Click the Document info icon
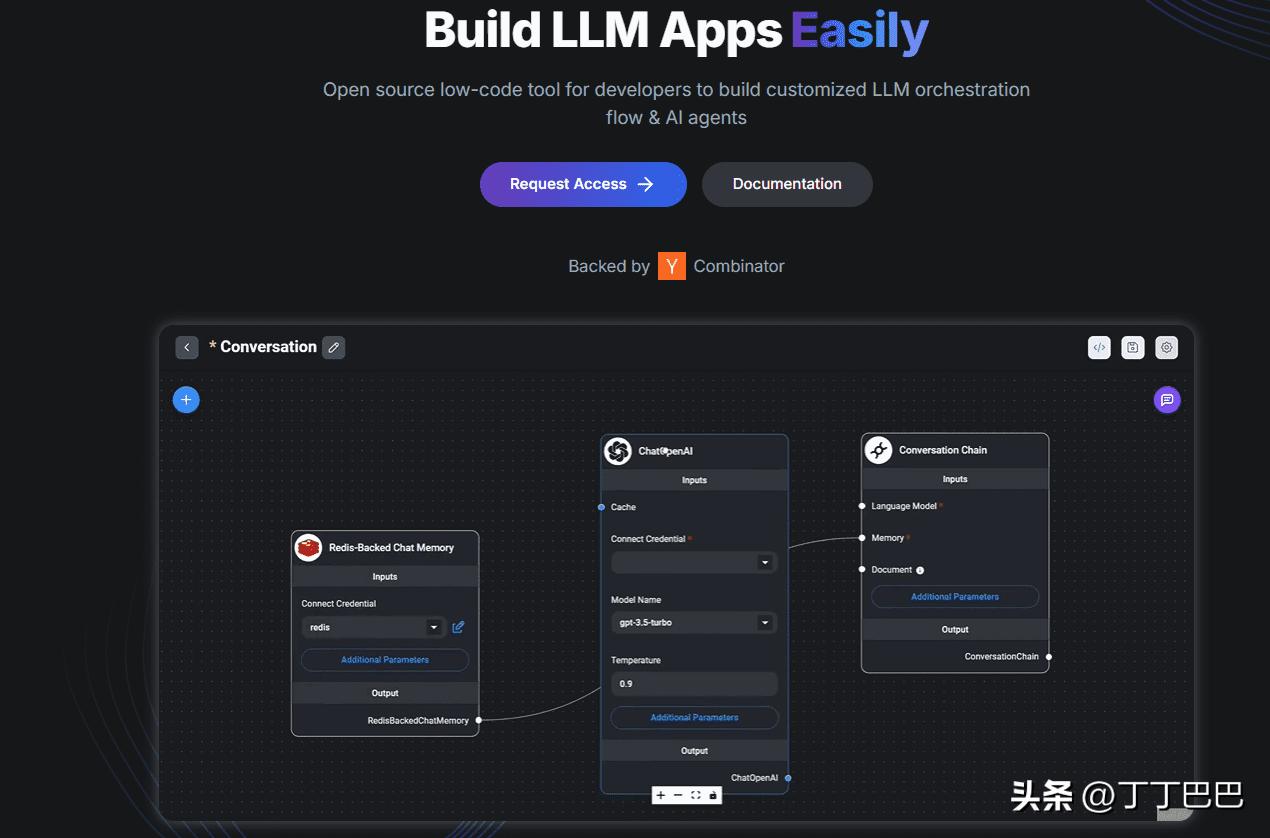 coord(920,570)
